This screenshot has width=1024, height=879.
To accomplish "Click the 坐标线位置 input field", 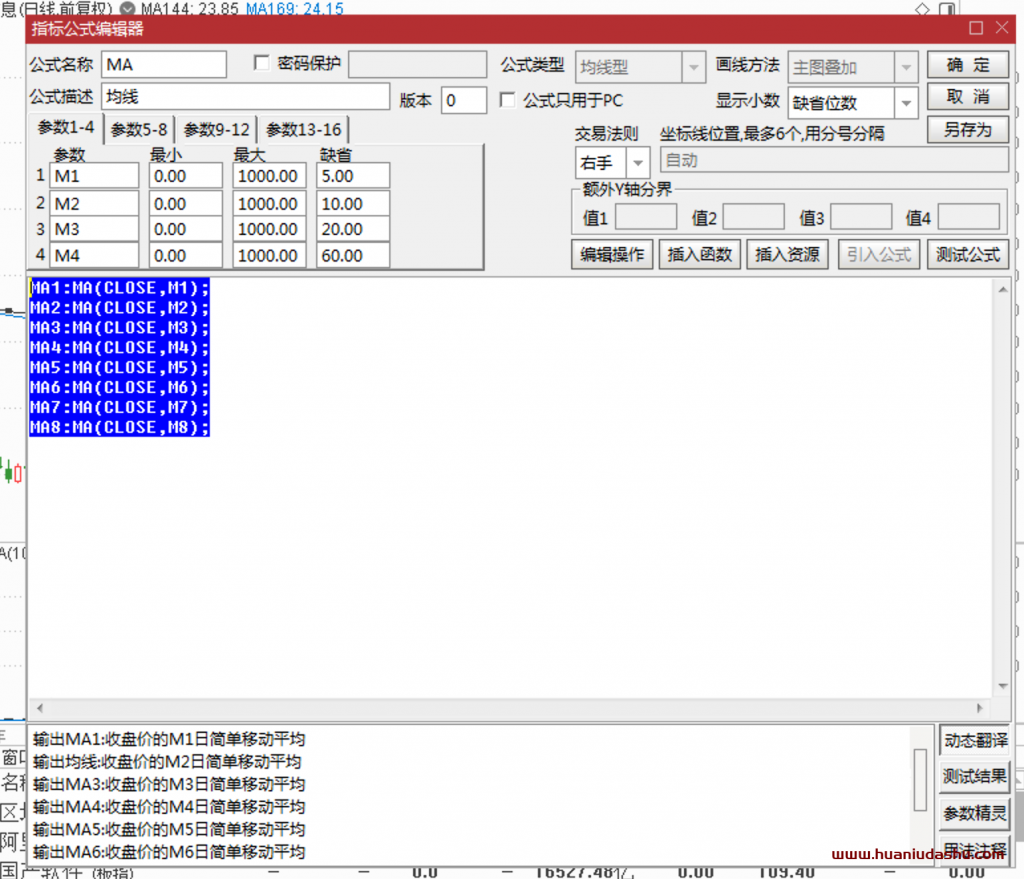I will (x=834, y=160).
